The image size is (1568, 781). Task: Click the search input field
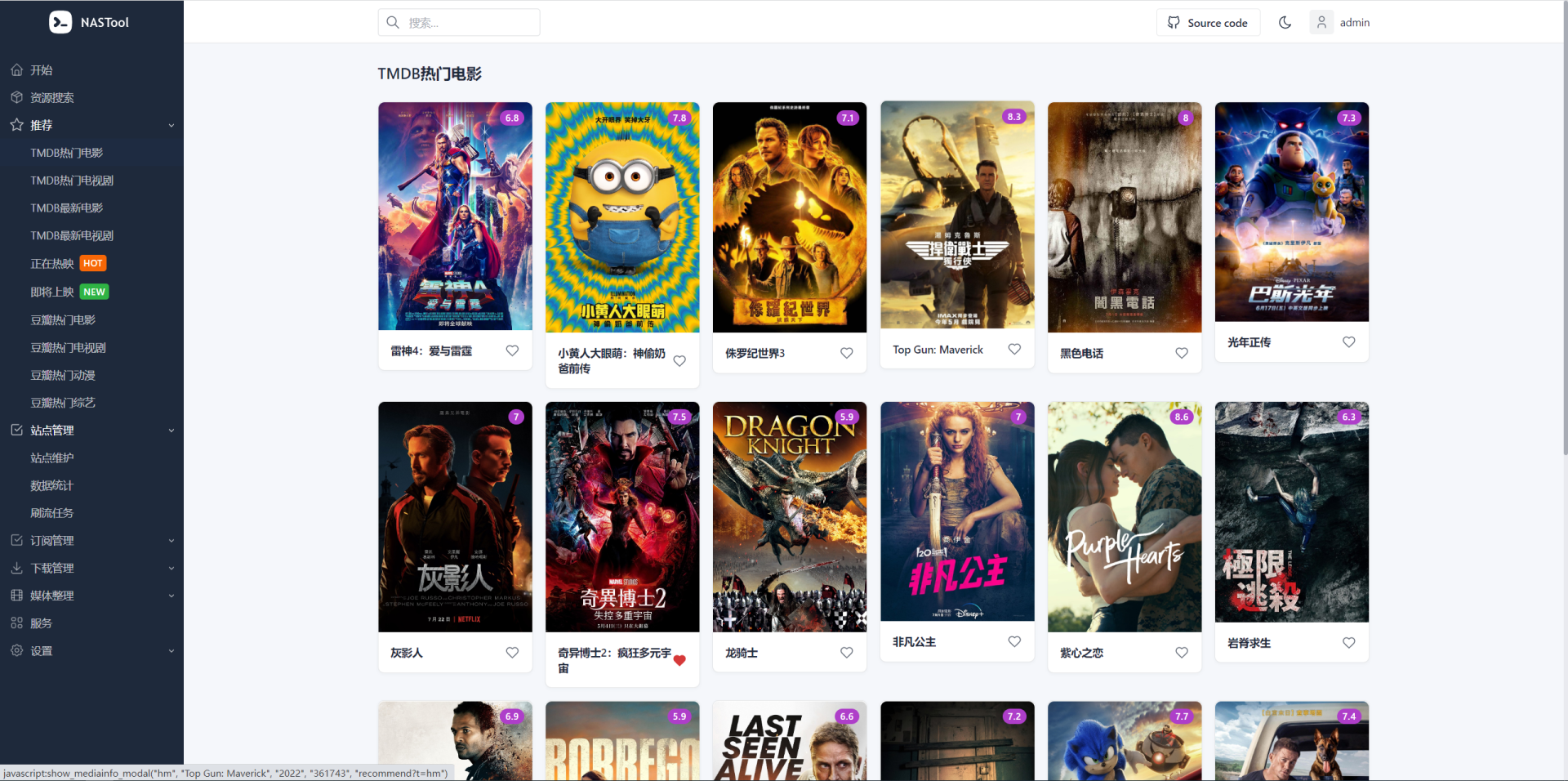pyautogui.click(x=459, y=22)
